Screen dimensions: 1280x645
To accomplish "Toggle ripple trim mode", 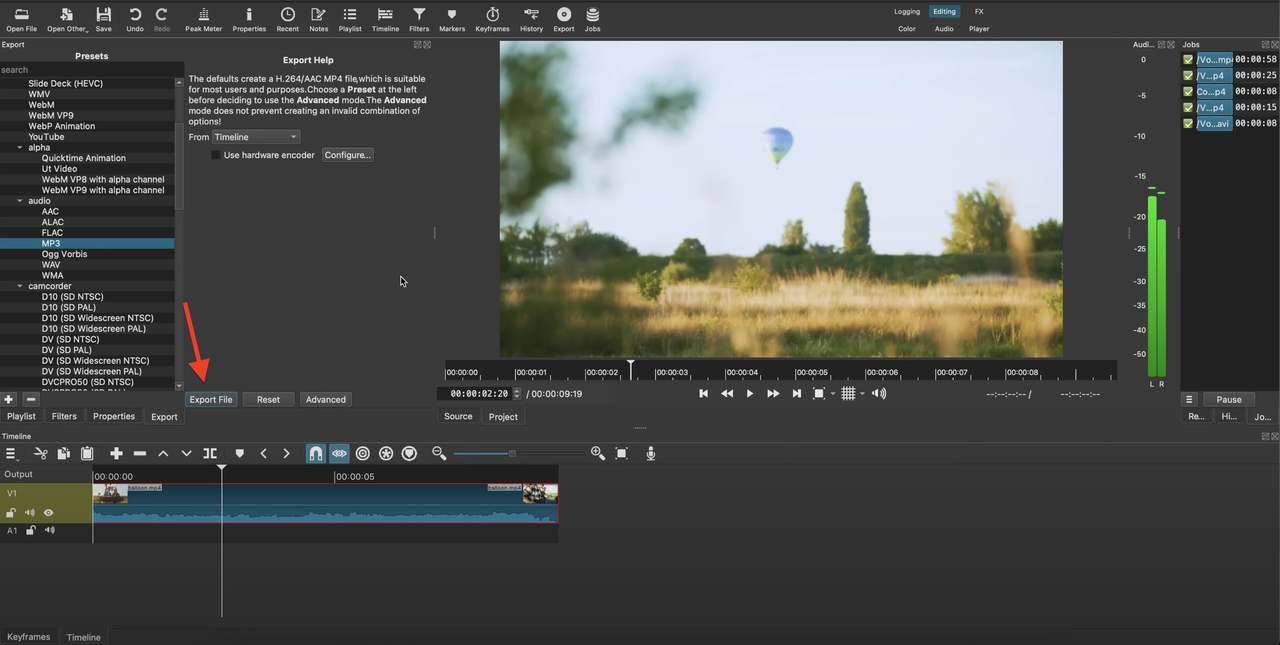I will [363, 454].
